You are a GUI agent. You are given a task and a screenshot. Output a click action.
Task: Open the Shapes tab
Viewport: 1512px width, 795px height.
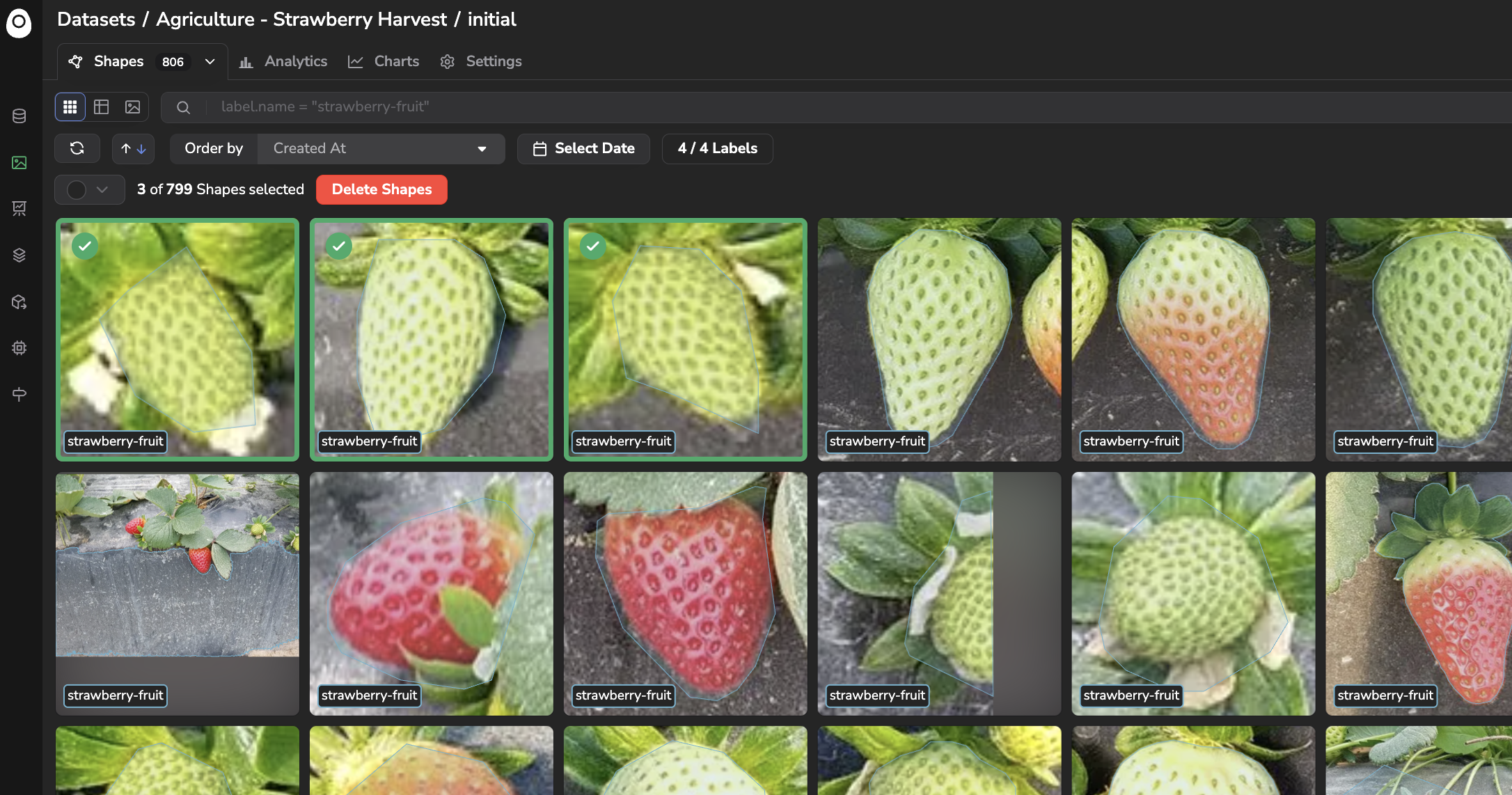[x=142, y=61]
